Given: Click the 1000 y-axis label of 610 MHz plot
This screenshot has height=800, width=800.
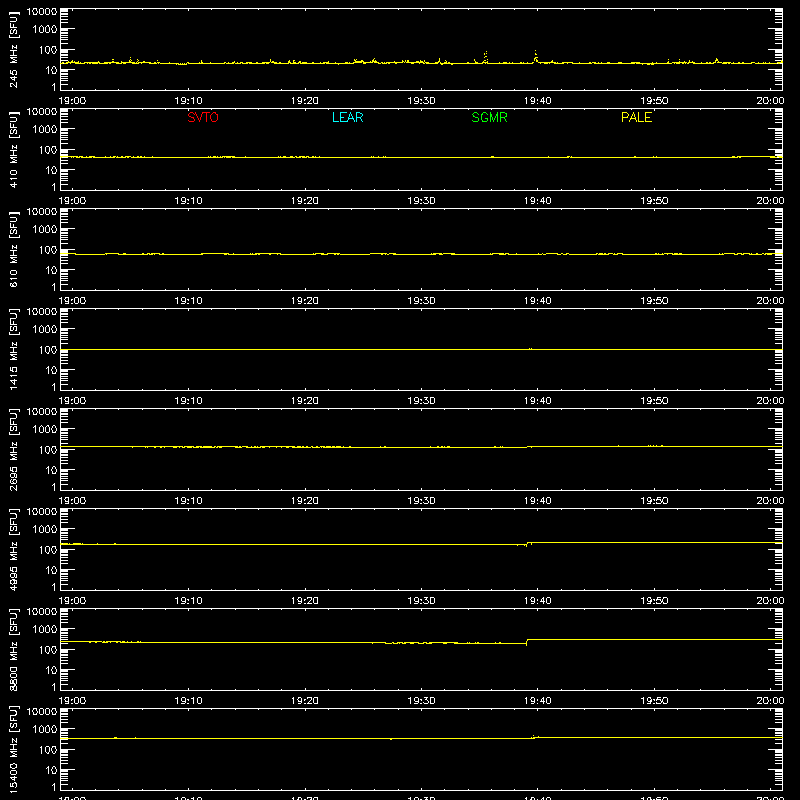Looking at the screenshot, I should tap(45, 229).
